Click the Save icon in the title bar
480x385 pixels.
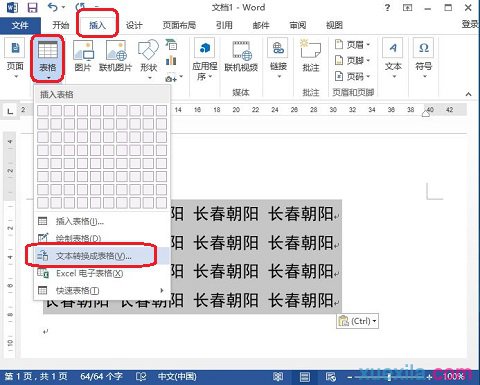pos(32,7)
